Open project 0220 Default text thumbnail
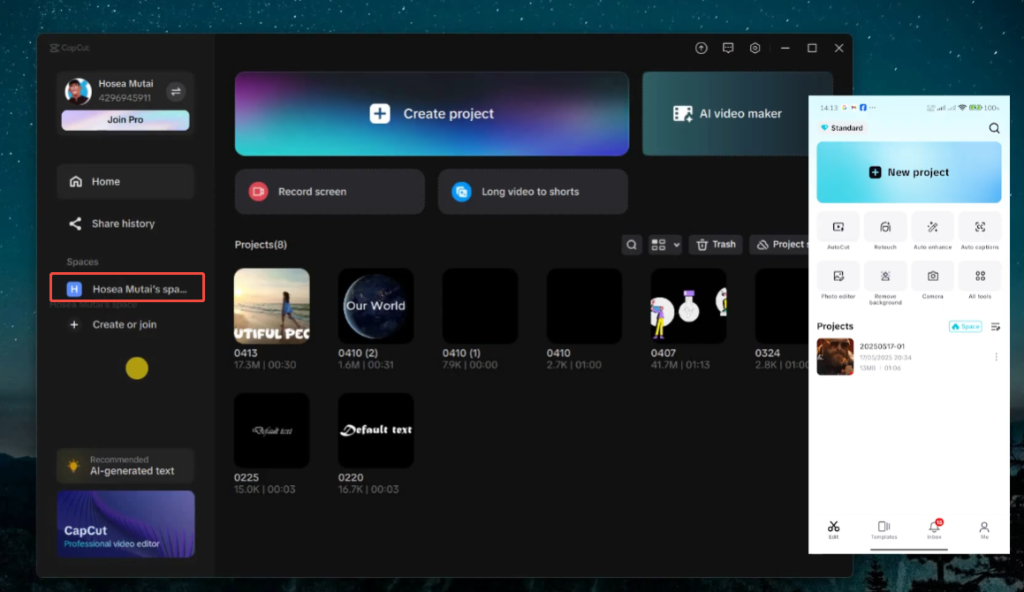This screenshot has width=1024, height=592. coord(376,431)
